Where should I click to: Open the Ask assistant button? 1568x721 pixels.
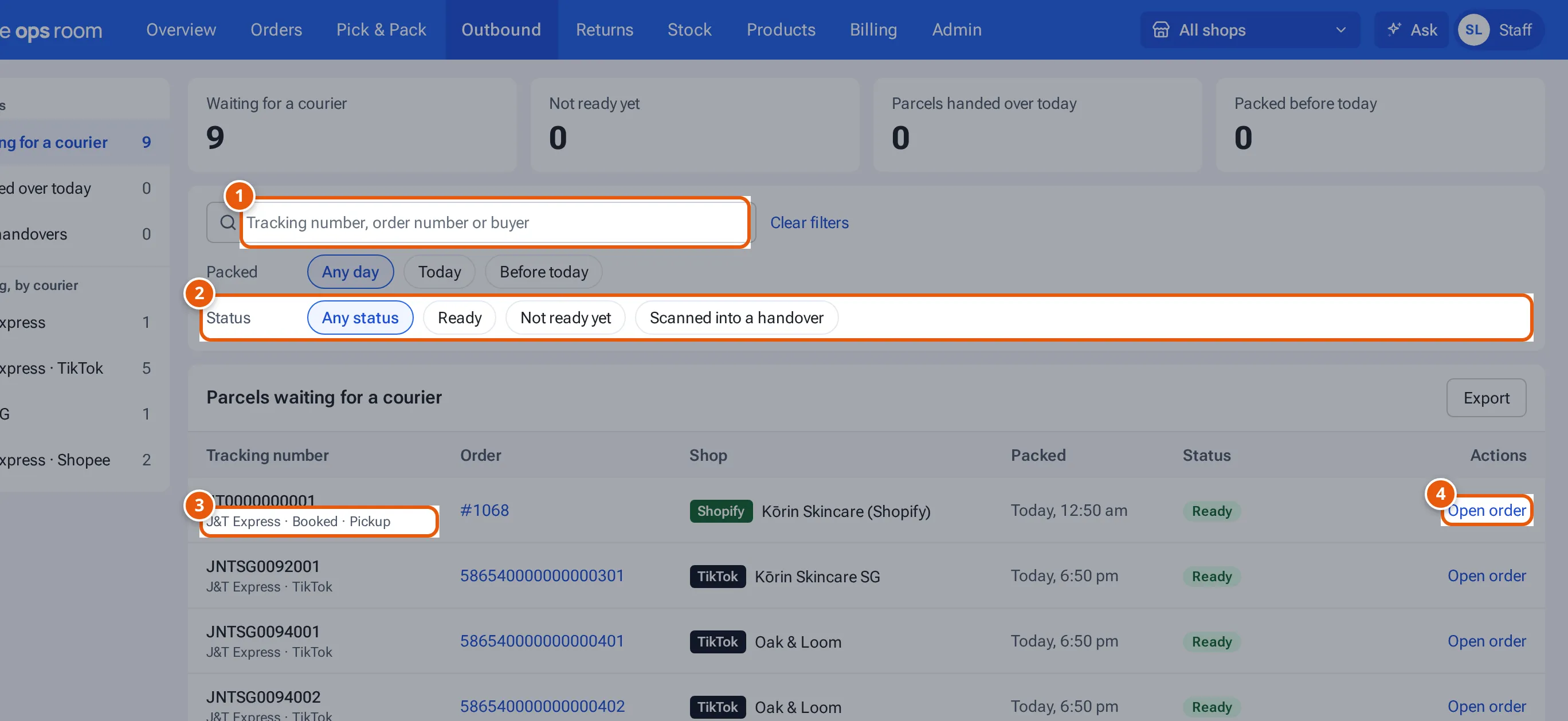(1412, 30)
